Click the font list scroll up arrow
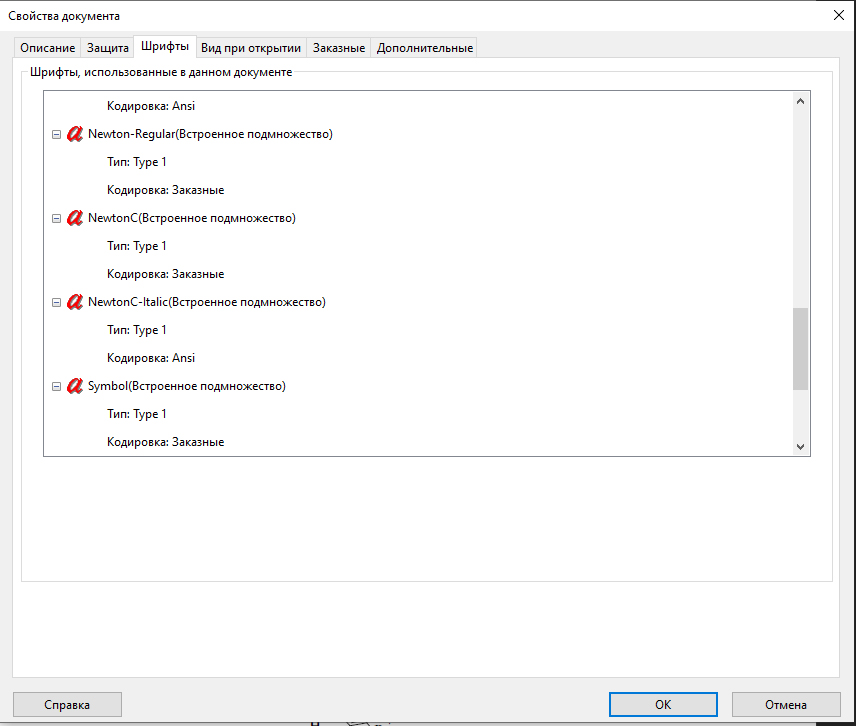856x726 pixels. pos(800,101)
